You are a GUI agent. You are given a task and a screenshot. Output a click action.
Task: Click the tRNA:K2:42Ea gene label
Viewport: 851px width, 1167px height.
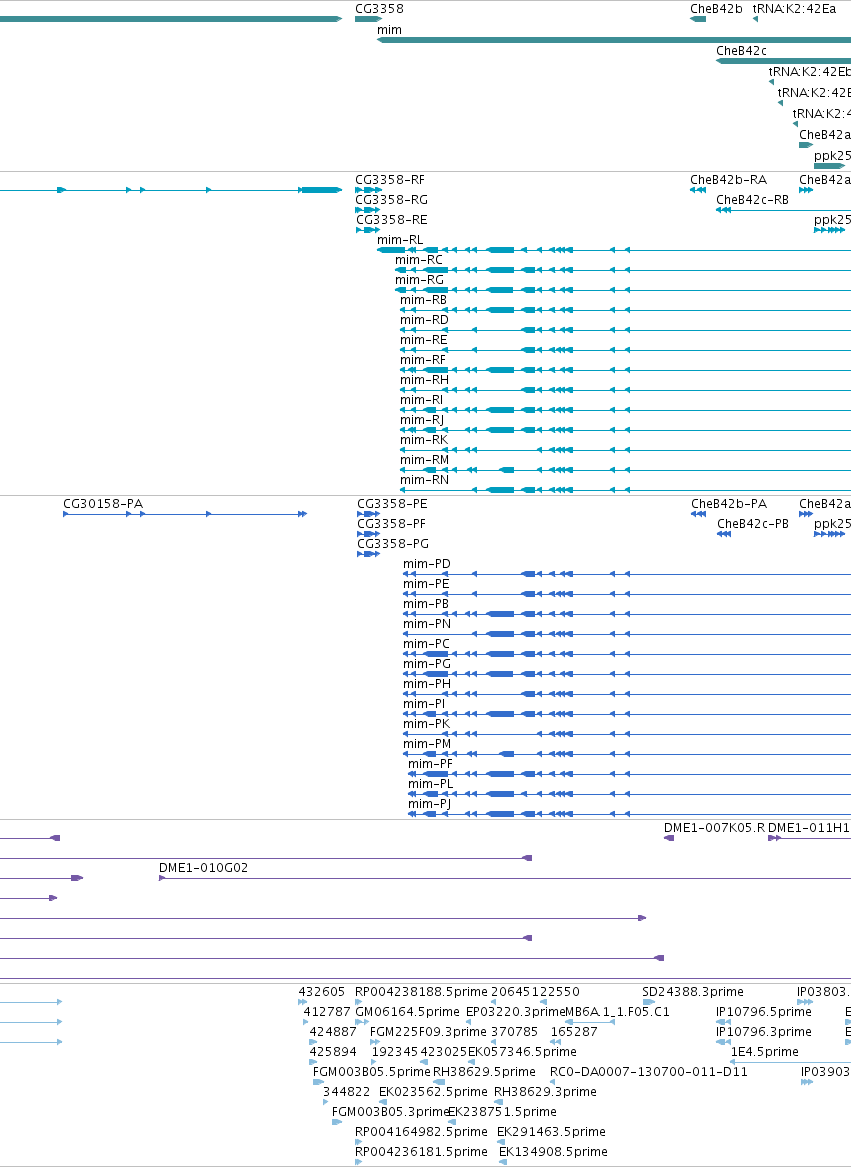pos(794,9)
